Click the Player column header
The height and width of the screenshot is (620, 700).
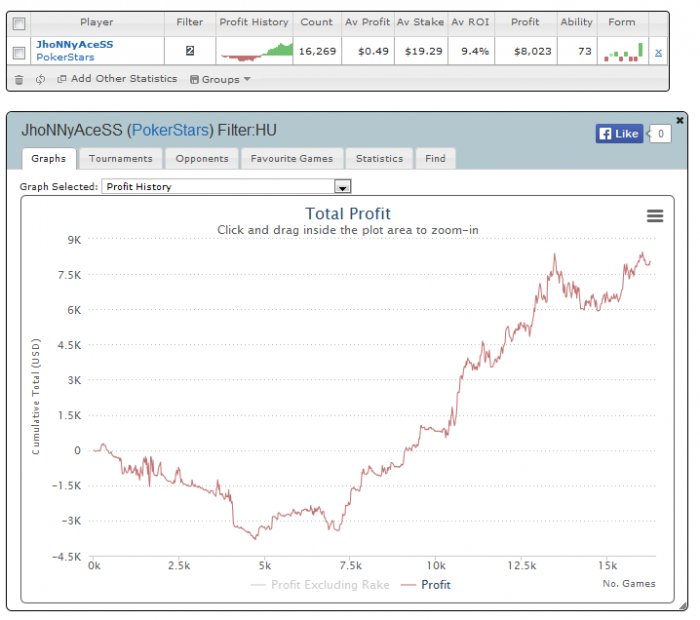click(97, 22)
